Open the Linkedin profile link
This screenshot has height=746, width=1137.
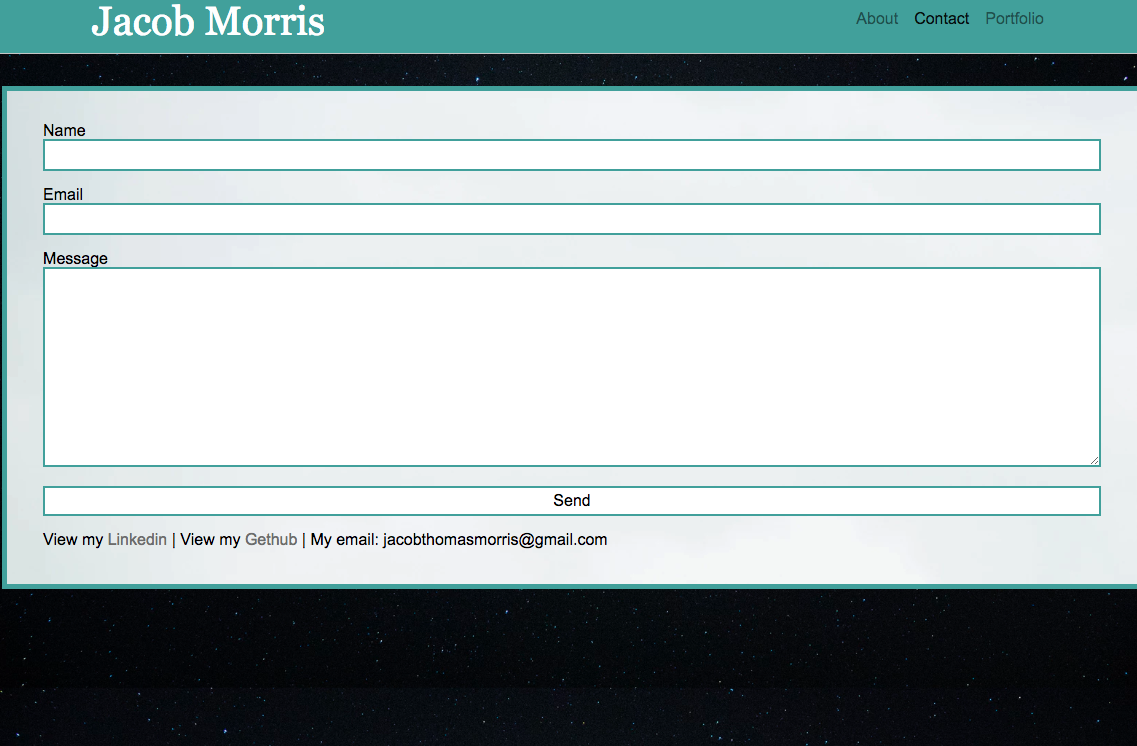point(137,539)
